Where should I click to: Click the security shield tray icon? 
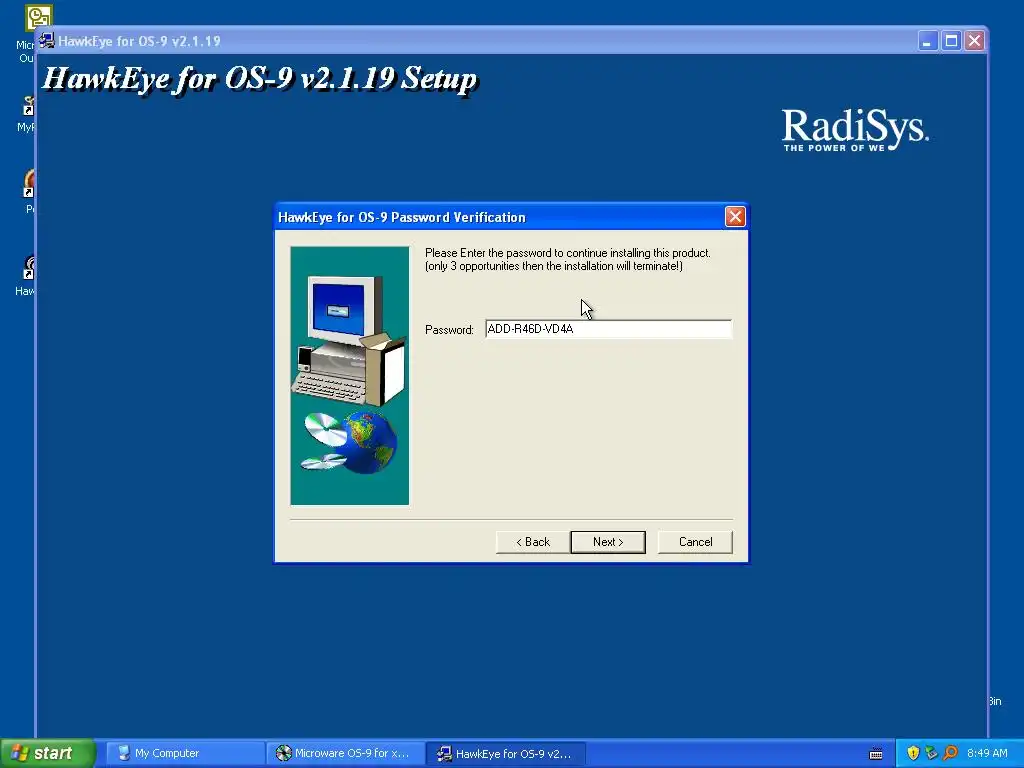point(913,753)
